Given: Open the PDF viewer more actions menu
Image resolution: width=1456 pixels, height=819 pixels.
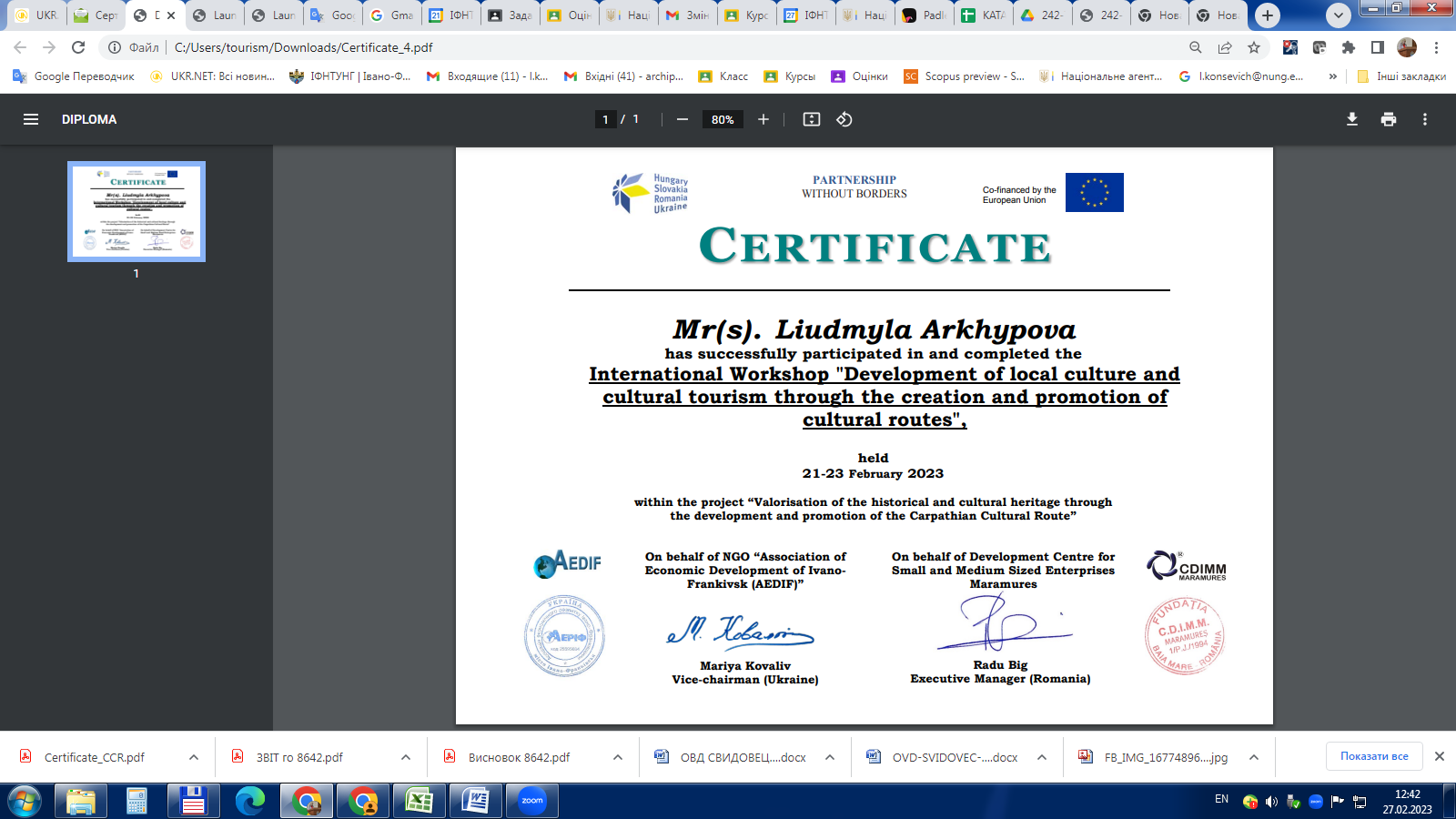Looking at the screenshot, I should [x=1425, y=119].
